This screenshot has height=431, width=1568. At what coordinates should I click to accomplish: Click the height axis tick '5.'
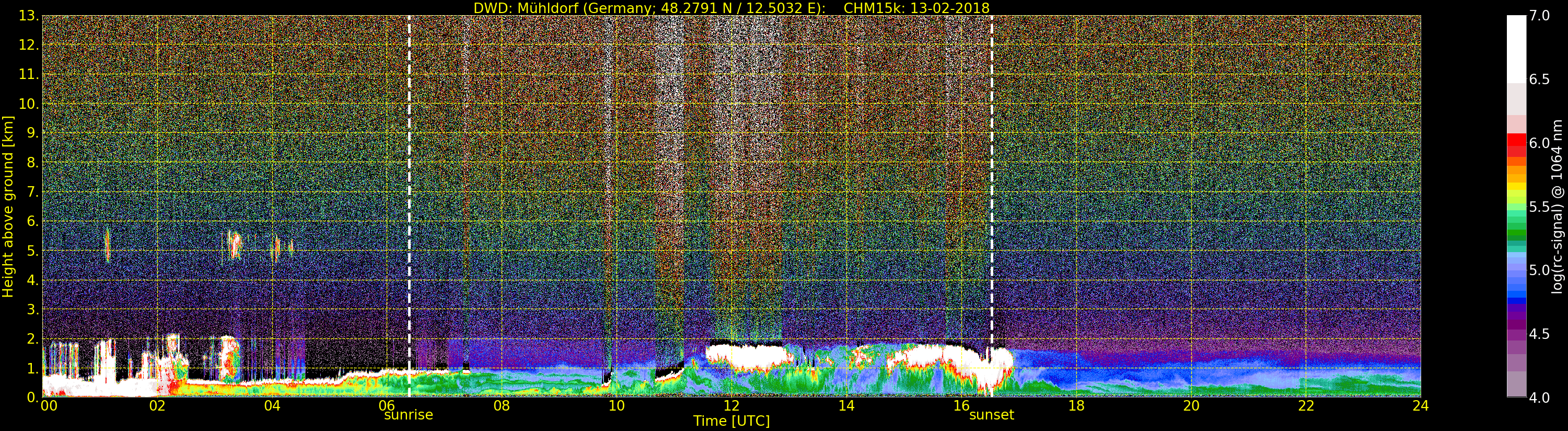(x=33, y=251)
